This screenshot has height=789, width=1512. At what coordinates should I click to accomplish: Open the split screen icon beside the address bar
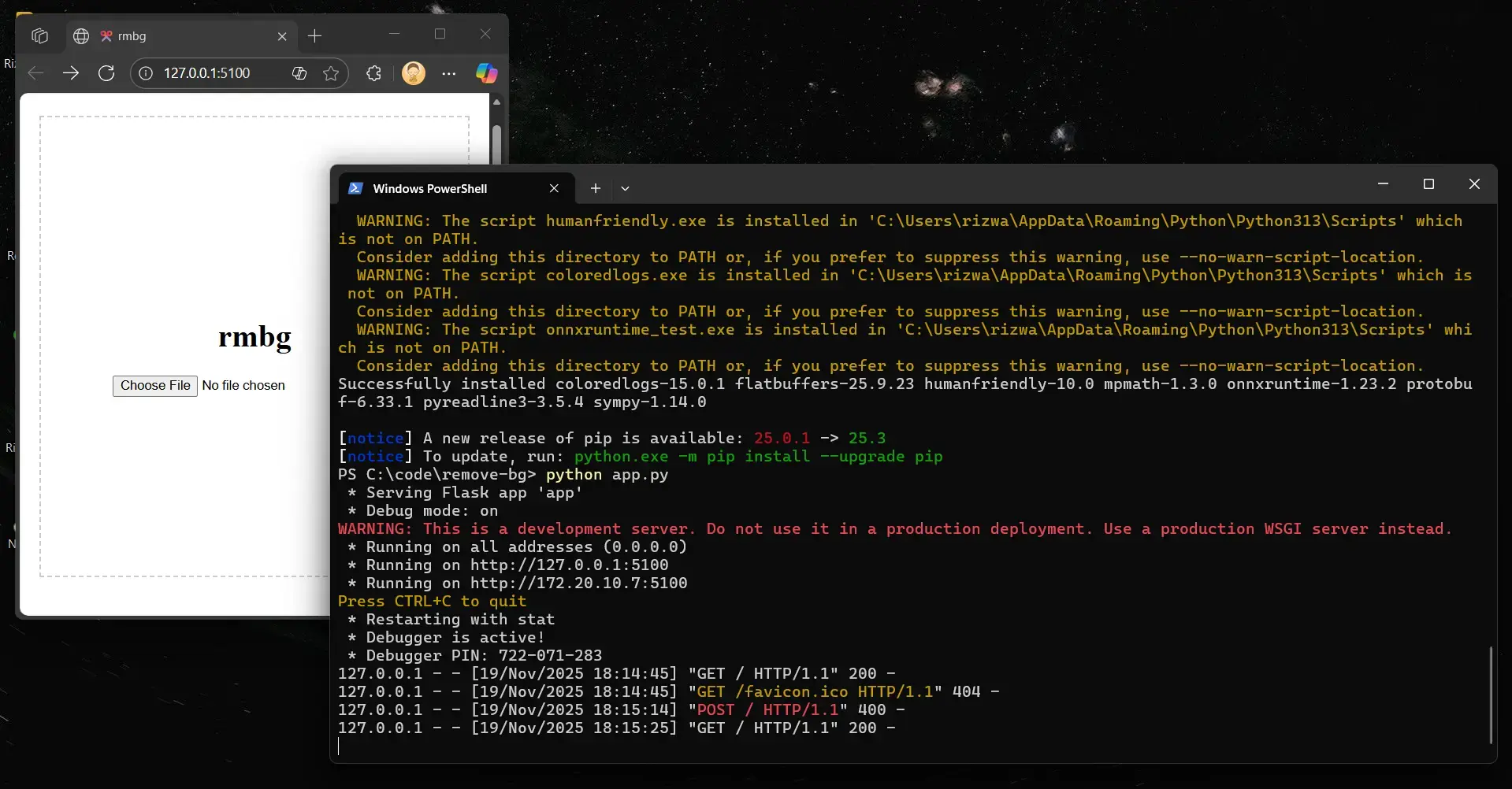299,72
